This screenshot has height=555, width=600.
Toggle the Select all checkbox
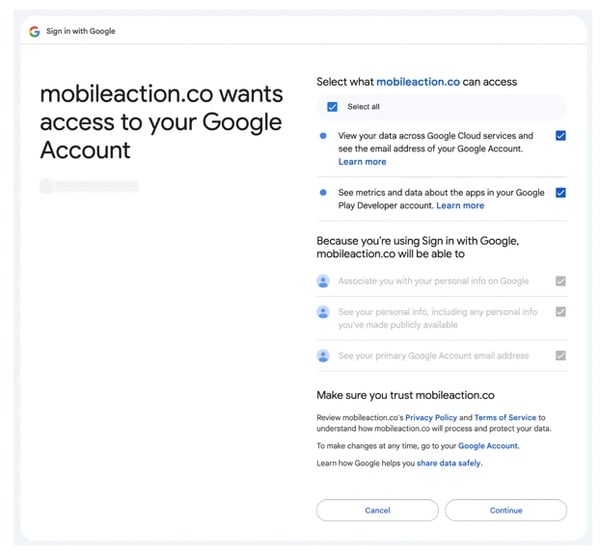[332, 107]
